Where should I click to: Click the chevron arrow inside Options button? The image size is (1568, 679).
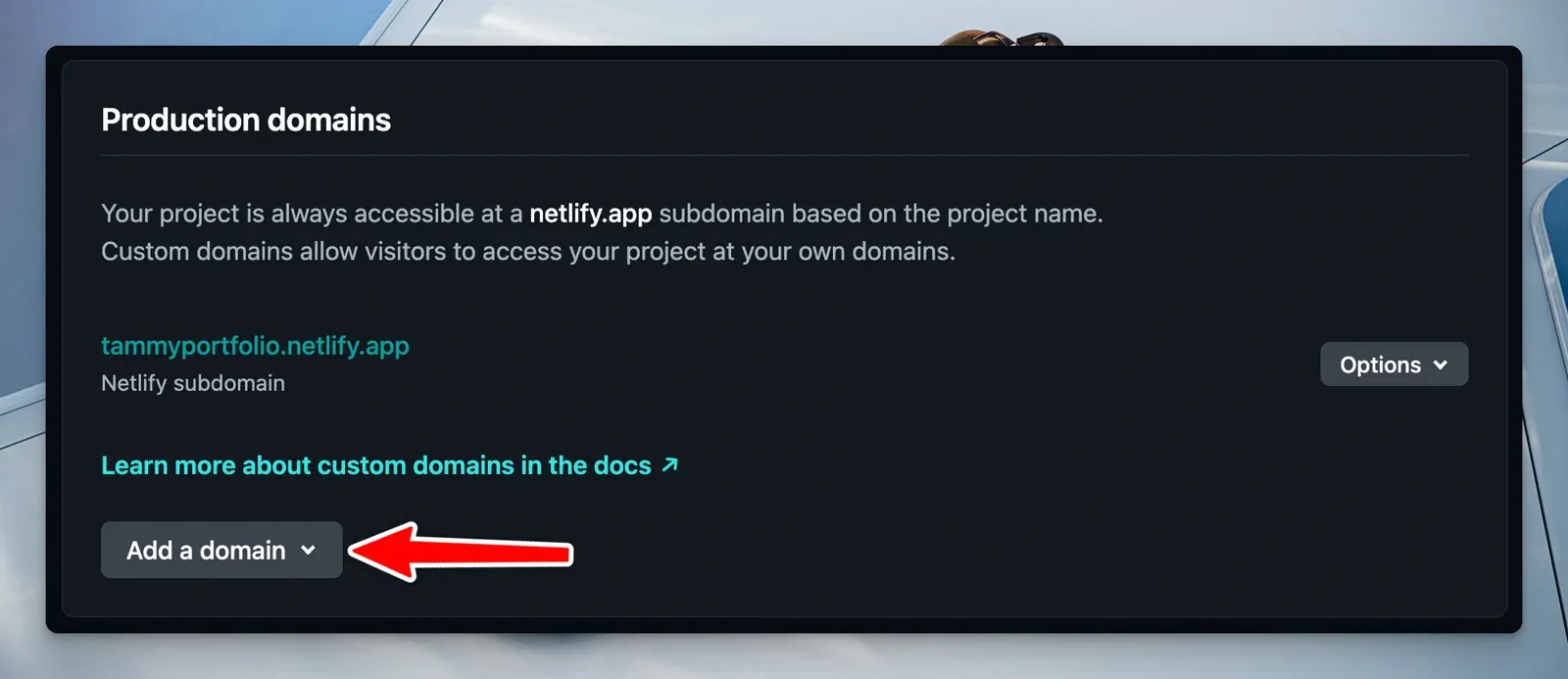1440,364
